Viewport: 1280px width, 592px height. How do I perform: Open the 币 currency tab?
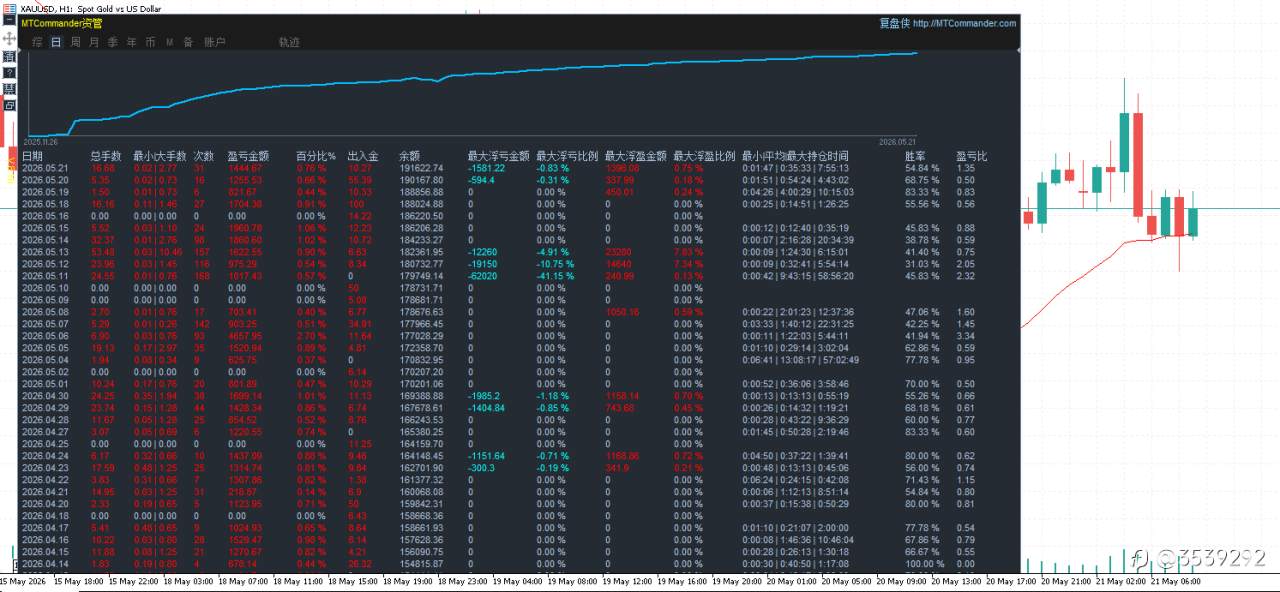point(150,42)
